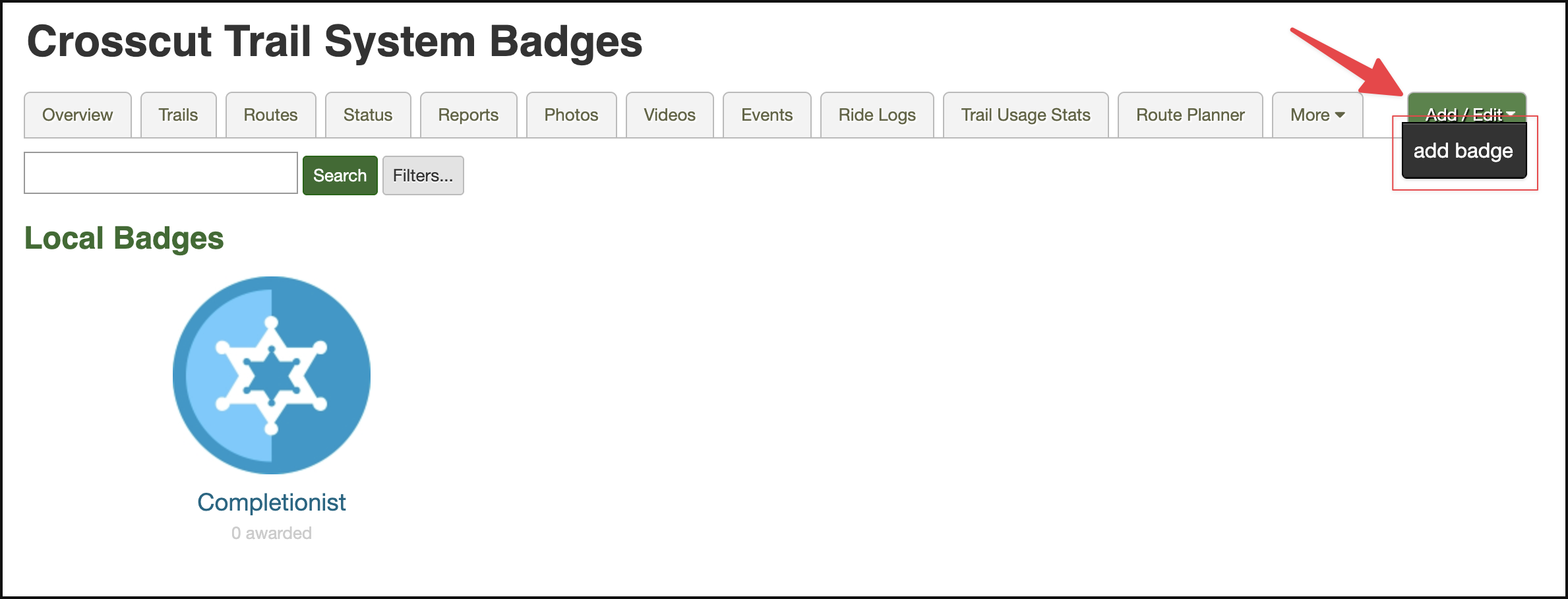This screenshot has height=599, width=1568.
Task: Select the Ride Logs tab
Action: click(877, 115)
